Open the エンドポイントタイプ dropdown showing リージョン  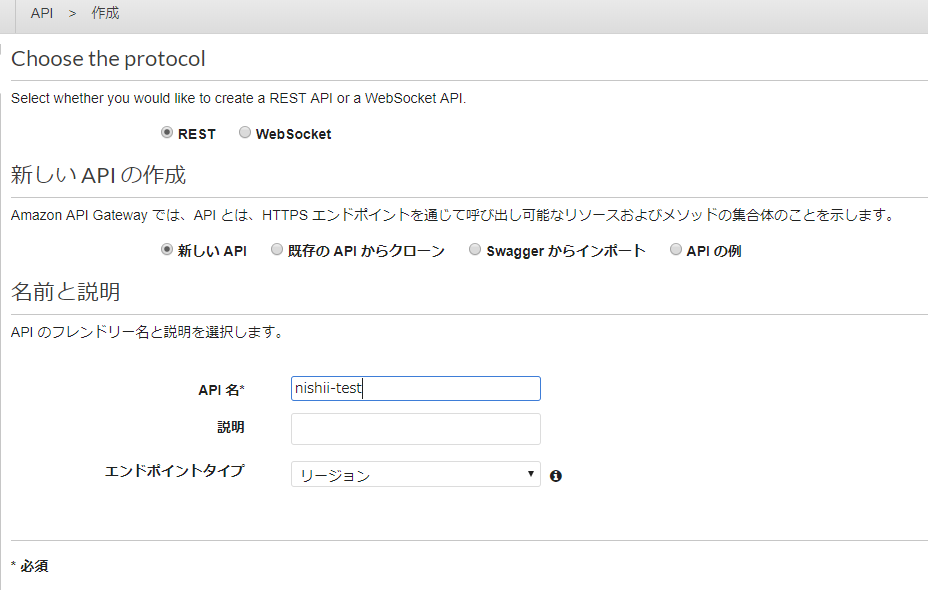click(x=415, y=475)
